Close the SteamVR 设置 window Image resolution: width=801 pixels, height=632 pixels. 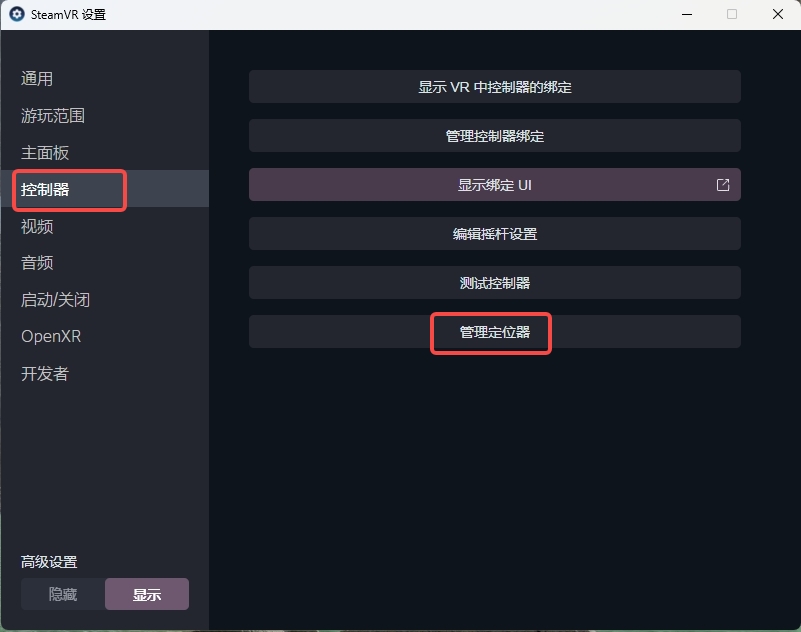point(777,14)
